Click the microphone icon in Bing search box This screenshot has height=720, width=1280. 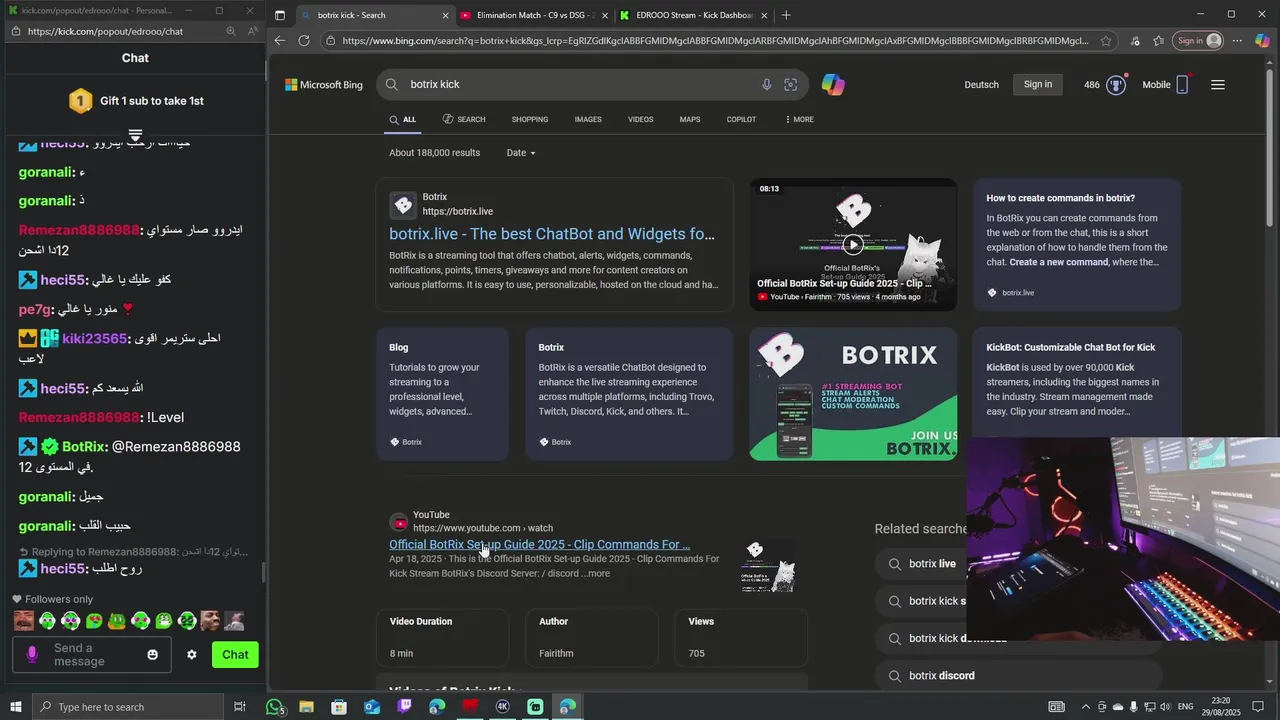click(767, 85)
